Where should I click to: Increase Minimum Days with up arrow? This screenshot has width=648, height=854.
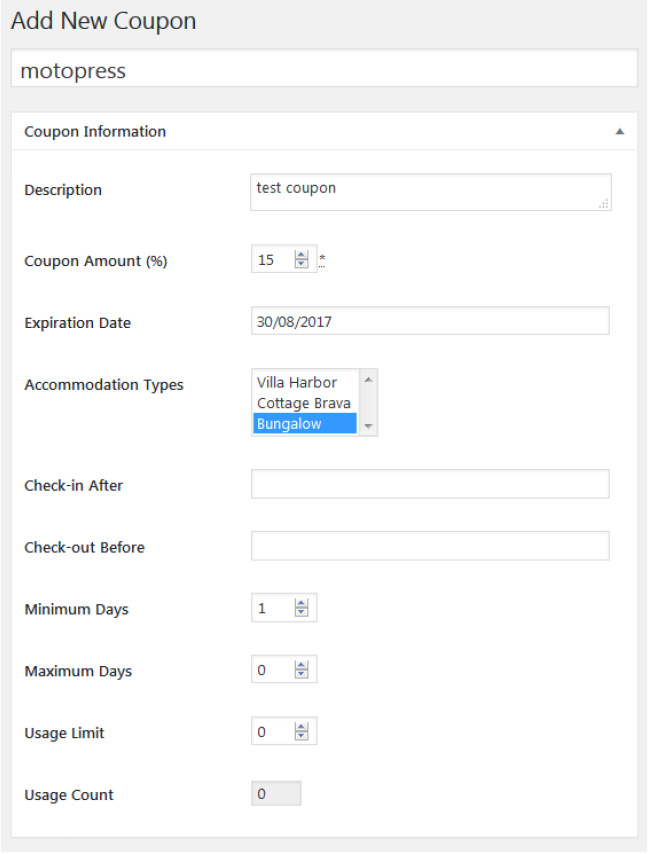301,604
